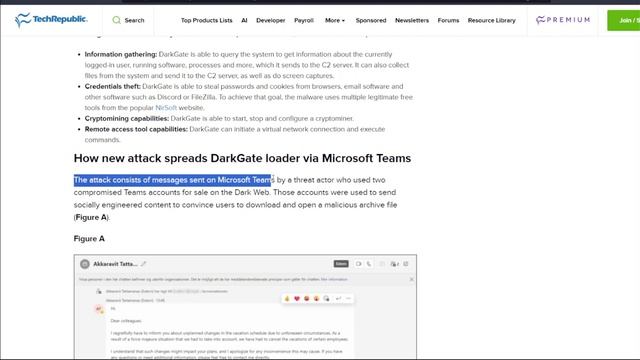The image size is (640, 360).
Task: Click Remote access tool capabilities label
Action: tap(136, 129)
